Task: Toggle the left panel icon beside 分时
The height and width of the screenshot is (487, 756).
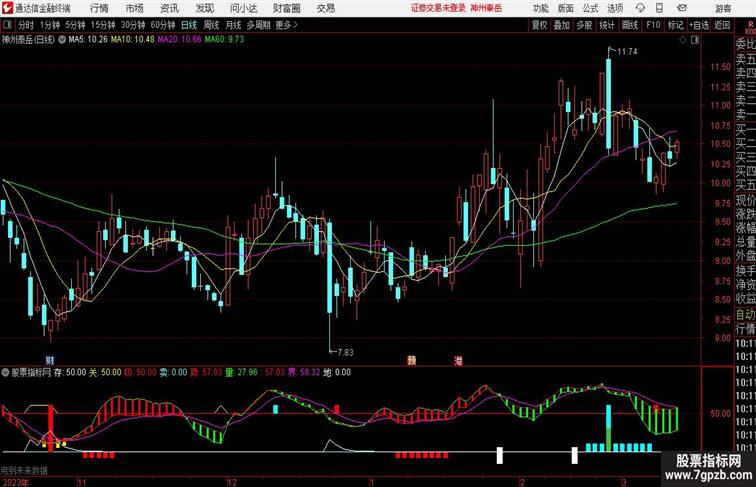Action: (7, 25)
